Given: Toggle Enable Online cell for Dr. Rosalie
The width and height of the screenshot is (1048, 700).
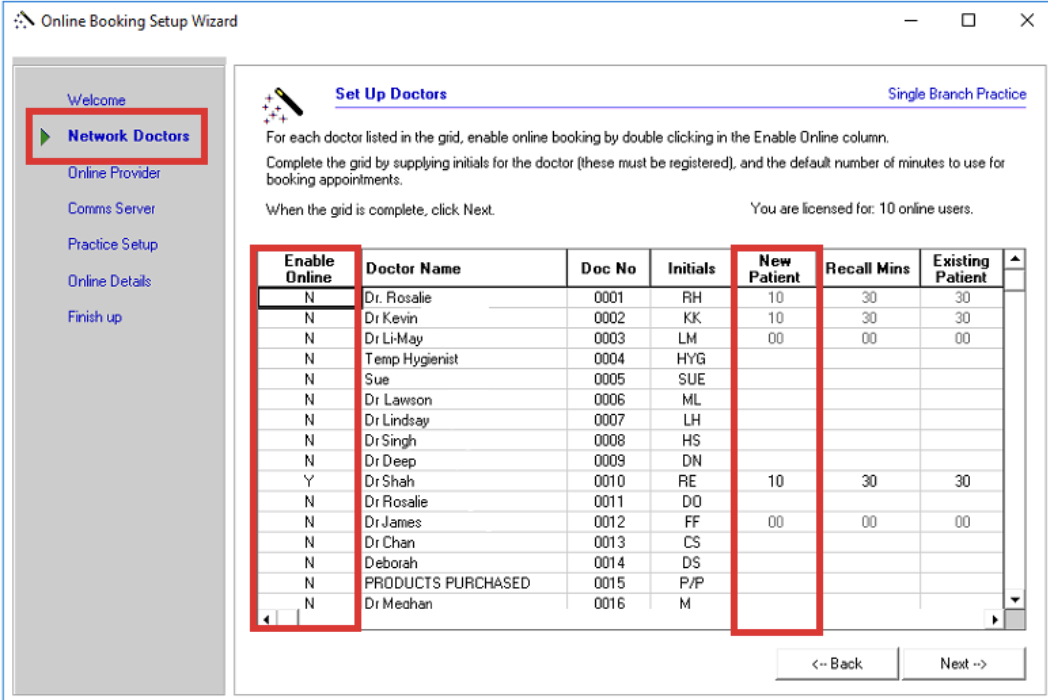Looking at the screenshot, I should click(309, 298).
